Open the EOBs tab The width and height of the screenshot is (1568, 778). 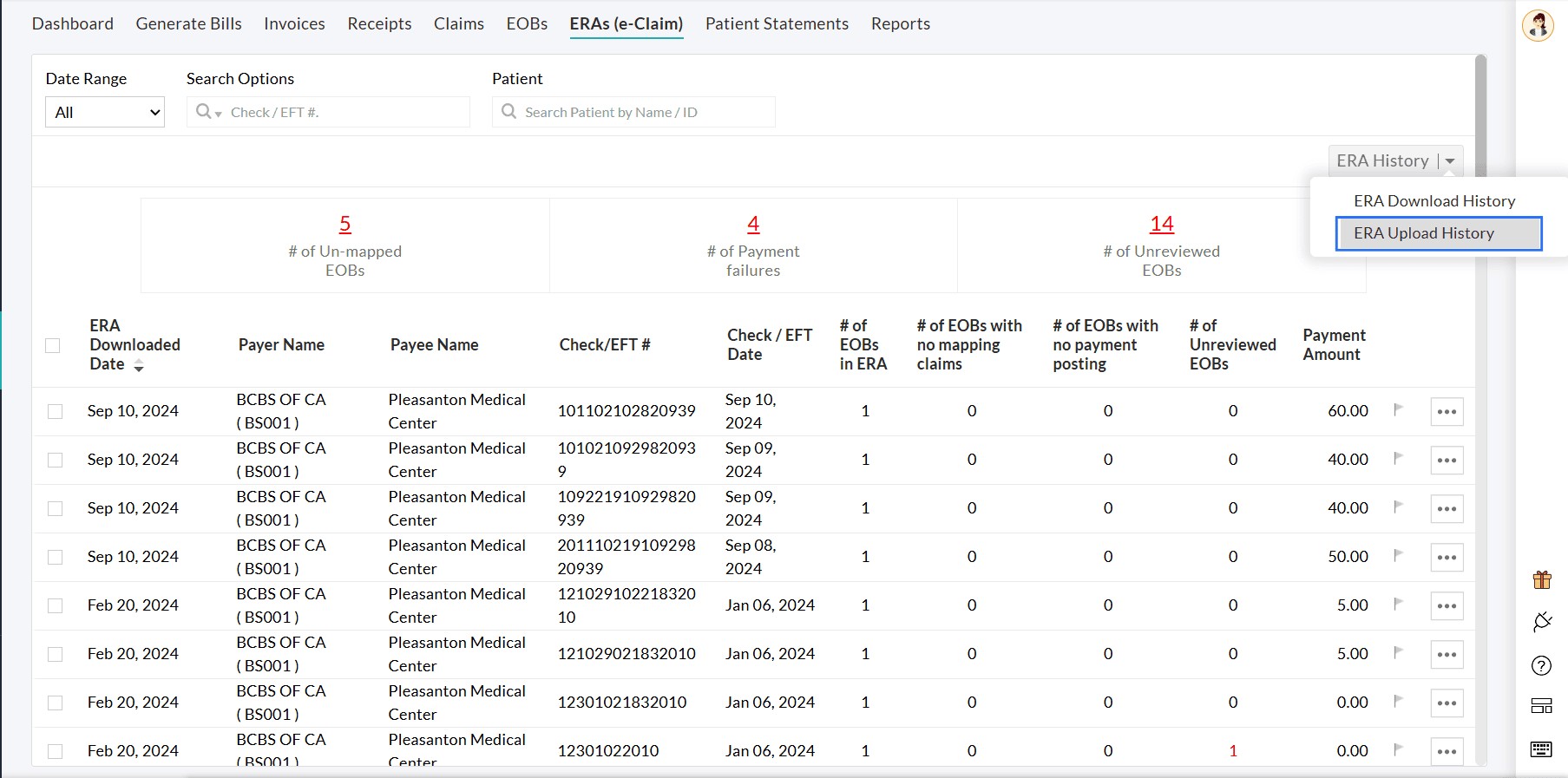[x=527, y=23]
